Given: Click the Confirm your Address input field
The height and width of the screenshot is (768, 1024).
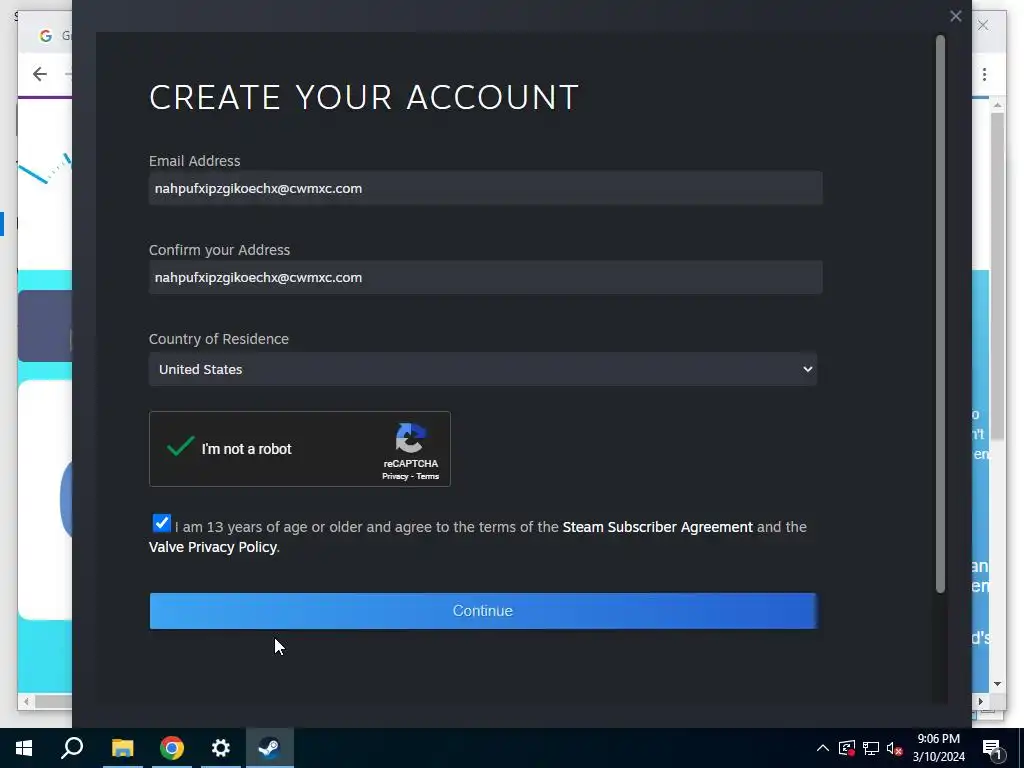Looking at the screenshot, I should pyautogui.click(x=485, y=278).
